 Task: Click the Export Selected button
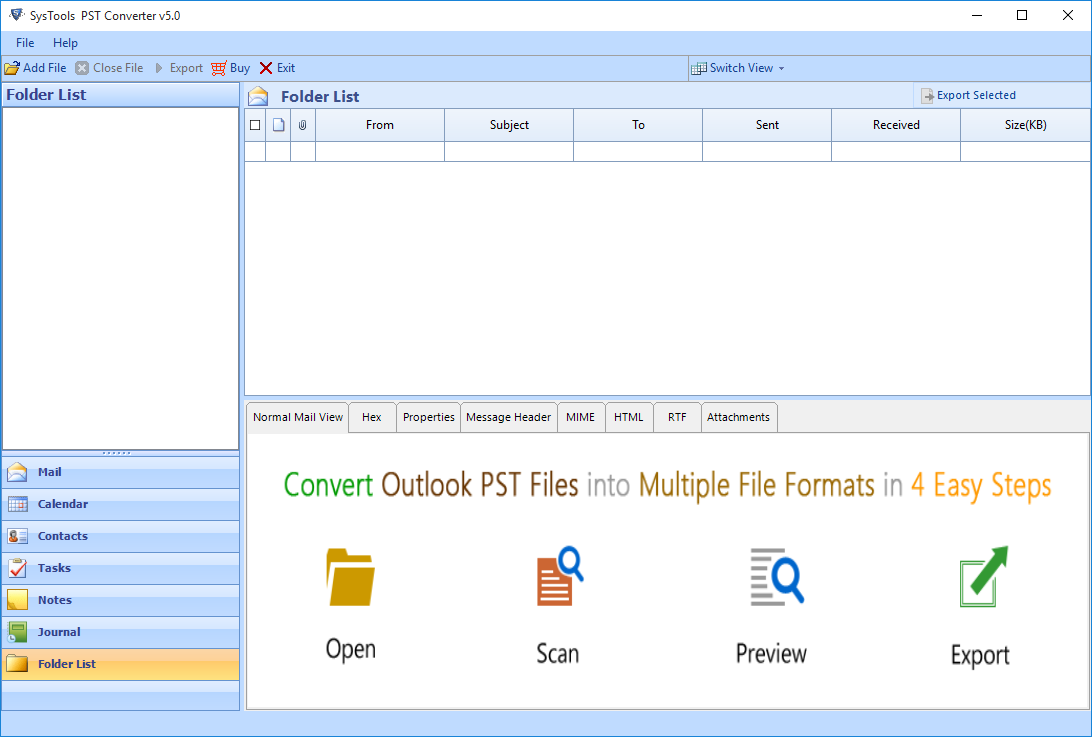click(969, 94)
